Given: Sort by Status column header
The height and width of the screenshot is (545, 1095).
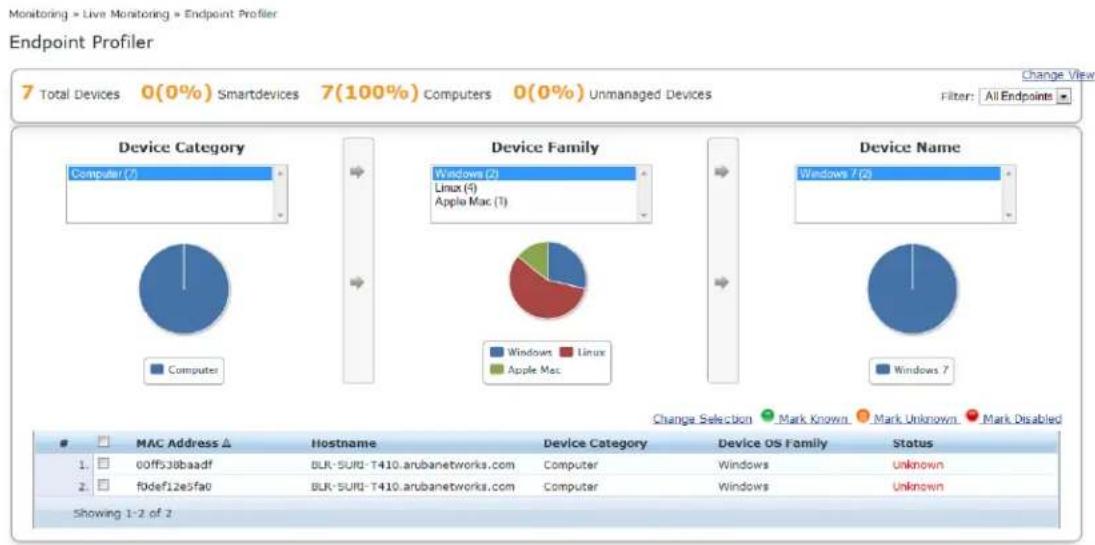Looking at the screenshot, I should pos(913,444).
